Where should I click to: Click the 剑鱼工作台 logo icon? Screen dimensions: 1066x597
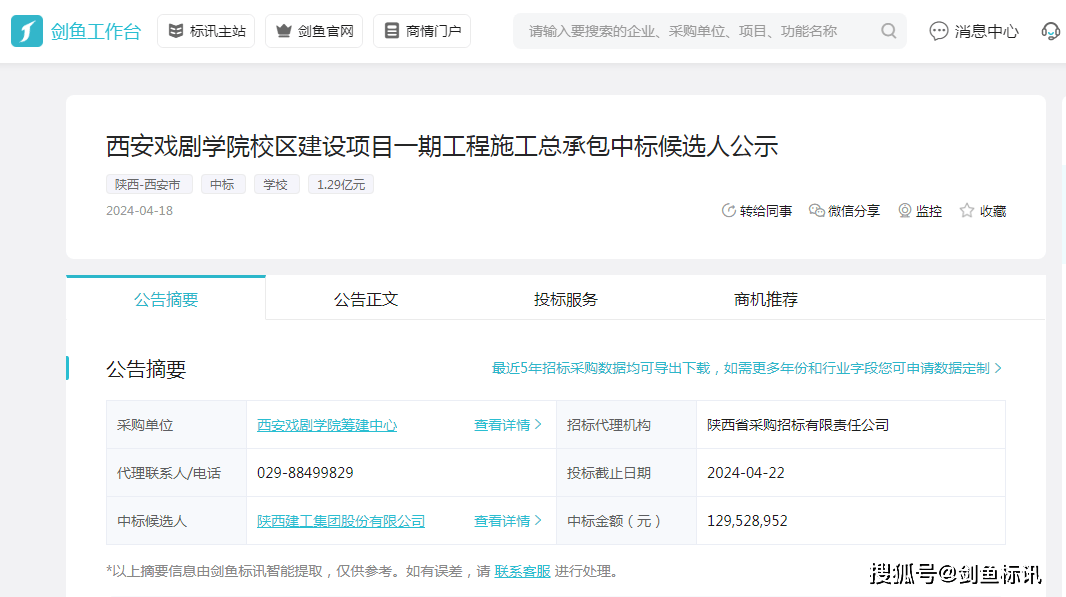[x=27, y=31]
